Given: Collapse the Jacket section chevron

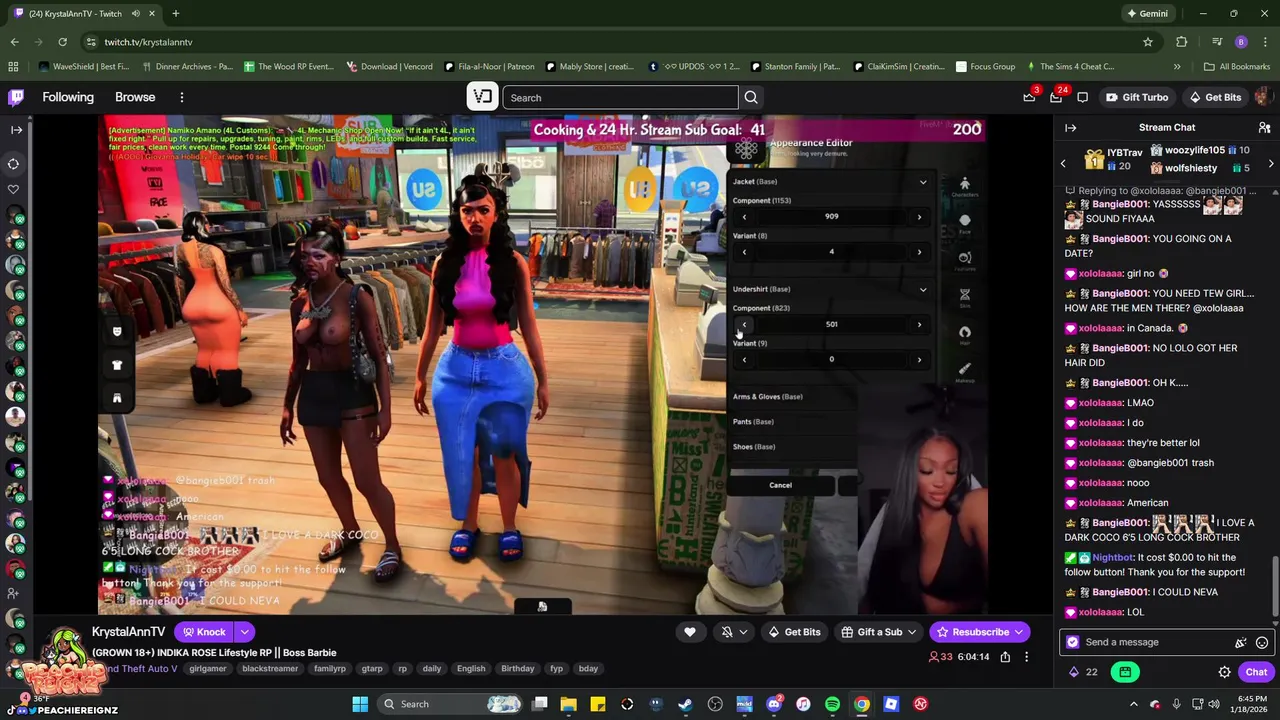Looking at the screenshot, I should [x=923, y=182].
